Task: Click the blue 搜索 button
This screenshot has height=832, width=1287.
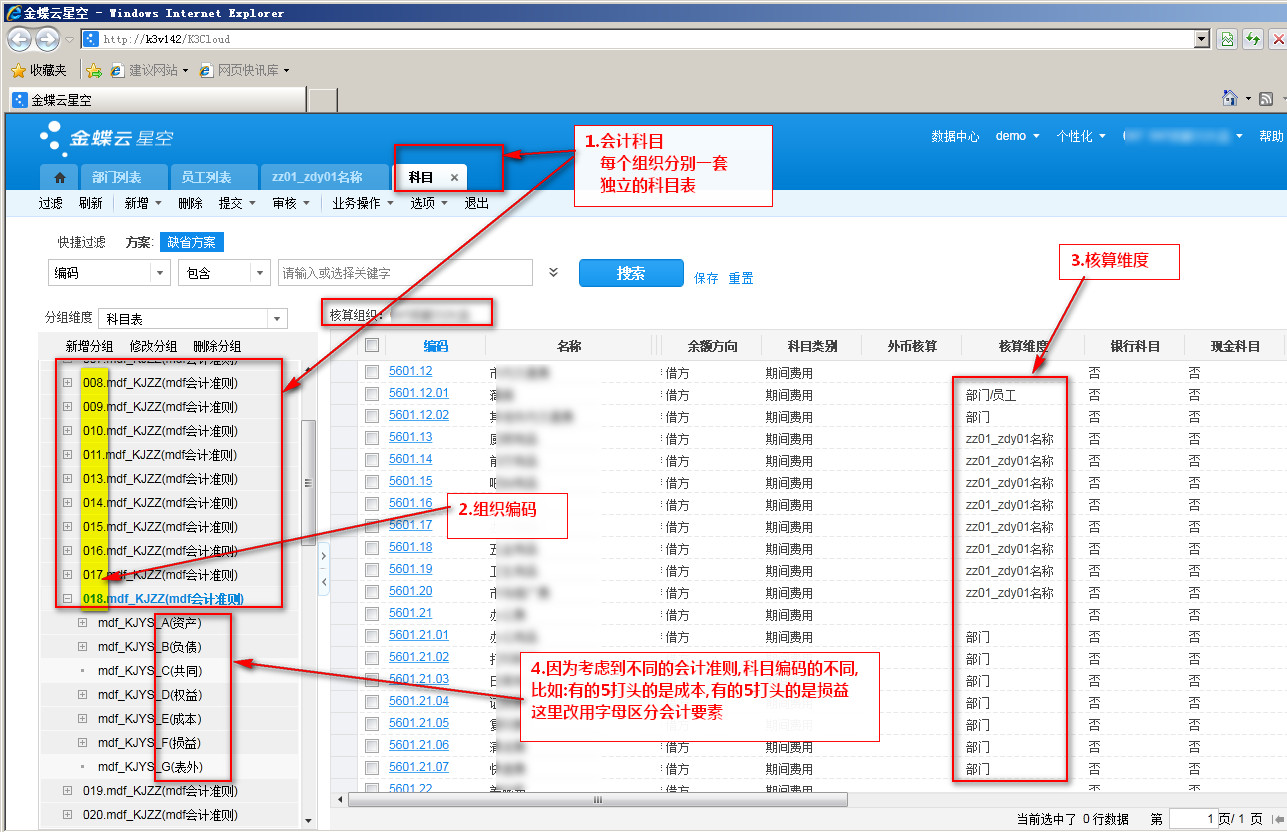Action: point(631,273)
